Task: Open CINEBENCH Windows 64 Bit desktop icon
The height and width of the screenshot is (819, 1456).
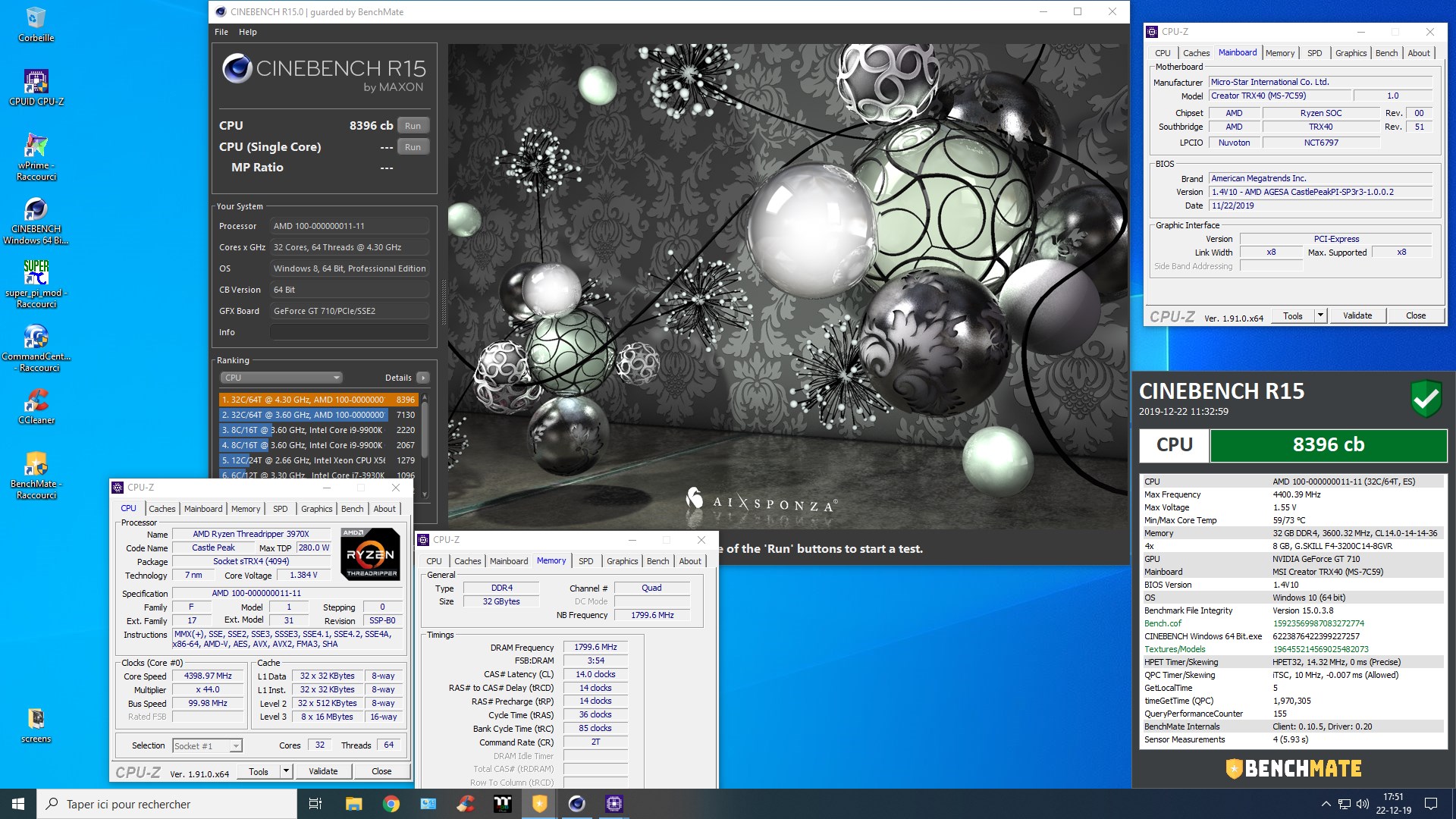Action: tap(36, 221)
